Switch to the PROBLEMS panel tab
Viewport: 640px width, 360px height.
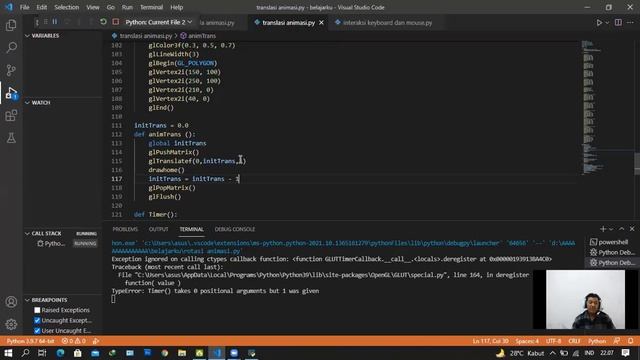(125, 229)
